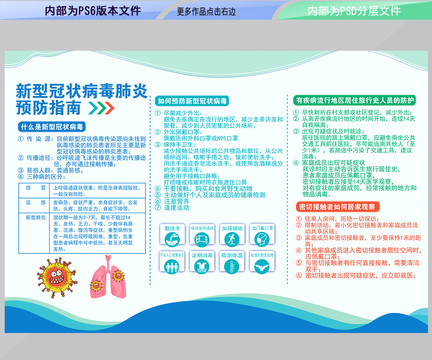Click the 保持手卫生 prevention item
This screenshot has width=432, height=360.
coord(175,144)
